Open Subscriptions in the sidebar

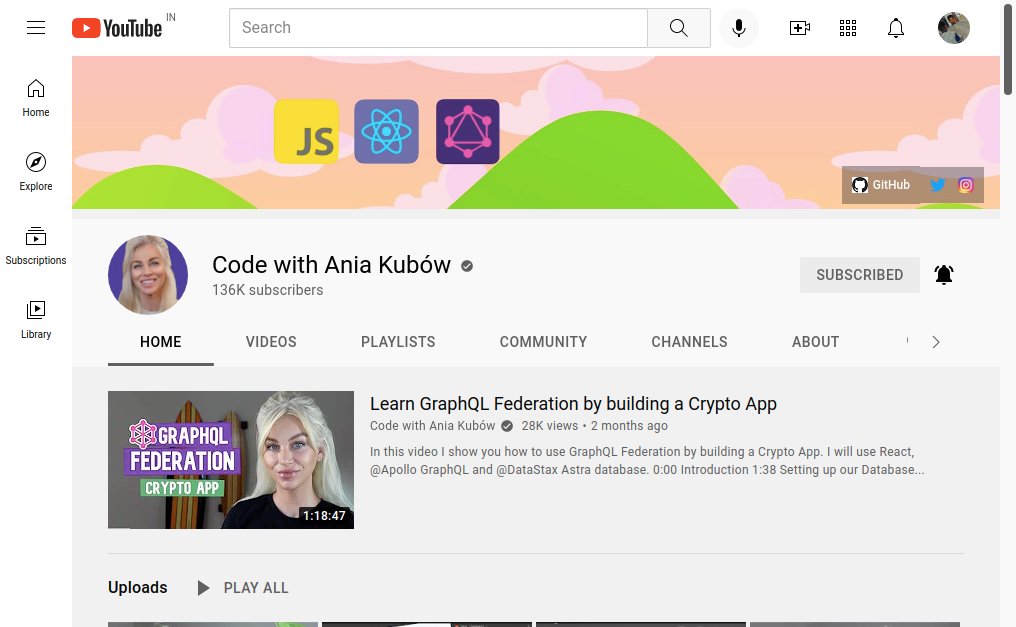tap(36, 245)
